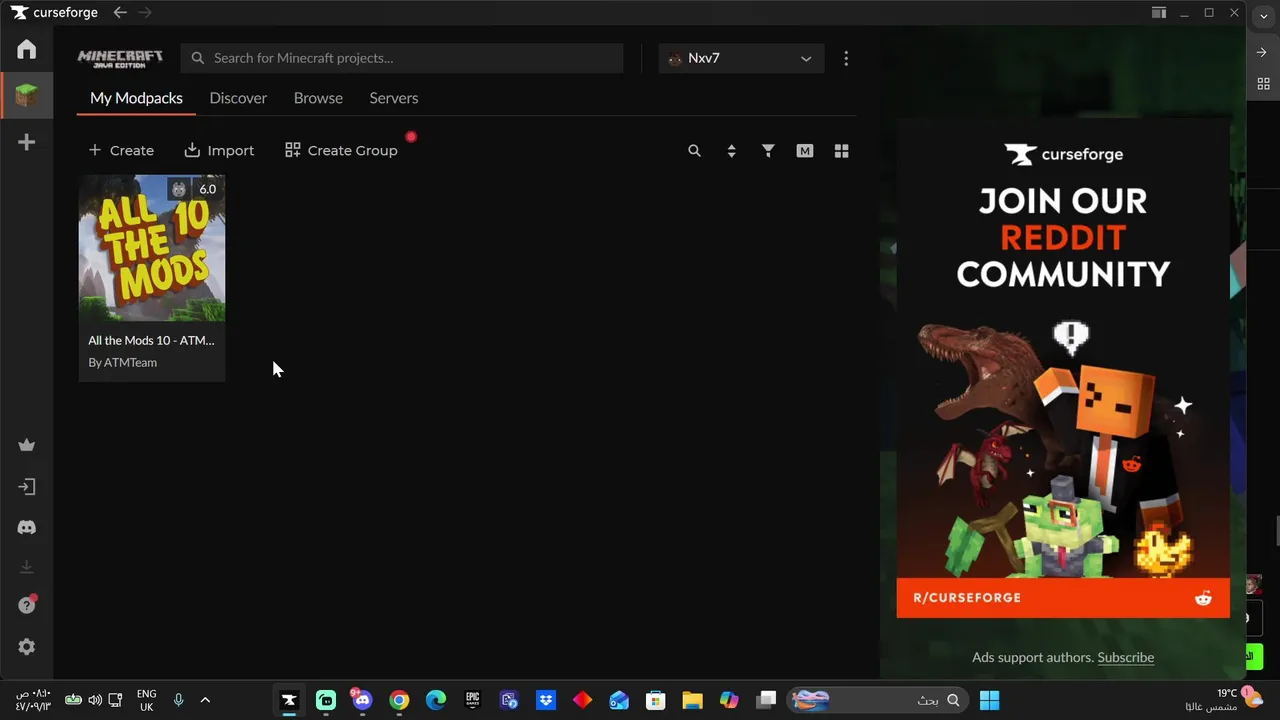Open the CurseForge home icon in sidebar
1280x720 pixels.
click(27, 49)
